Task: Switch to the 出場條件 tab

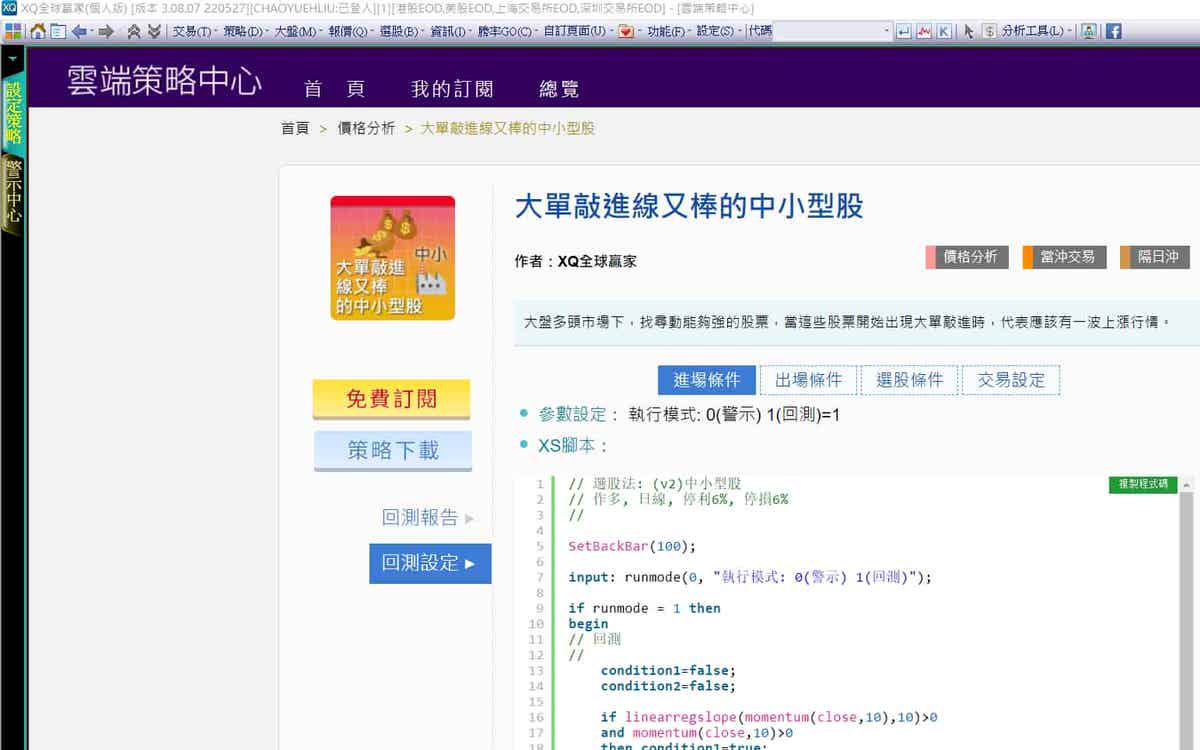Action: pos(808,380)
